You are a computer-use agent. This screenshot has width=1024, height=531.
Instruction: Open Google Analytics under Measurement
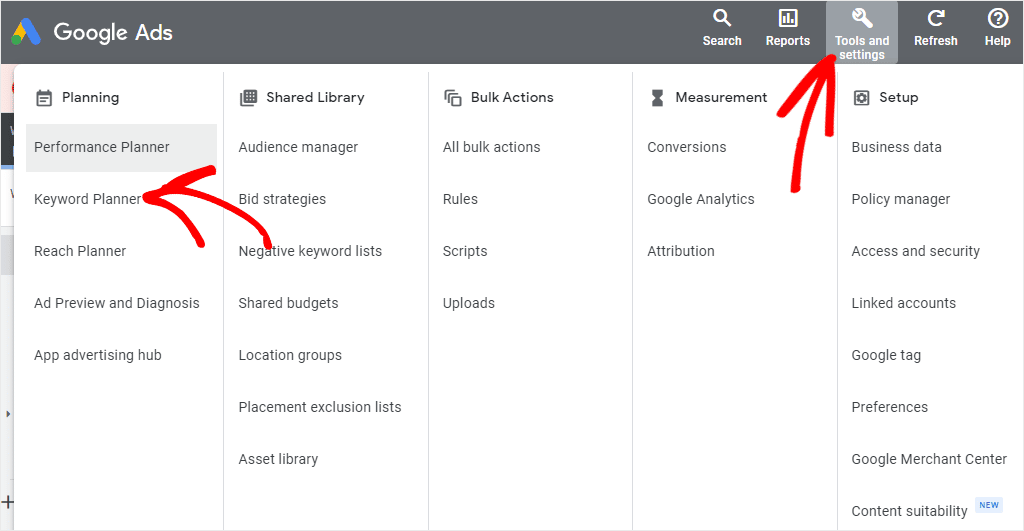pos(701,199)
